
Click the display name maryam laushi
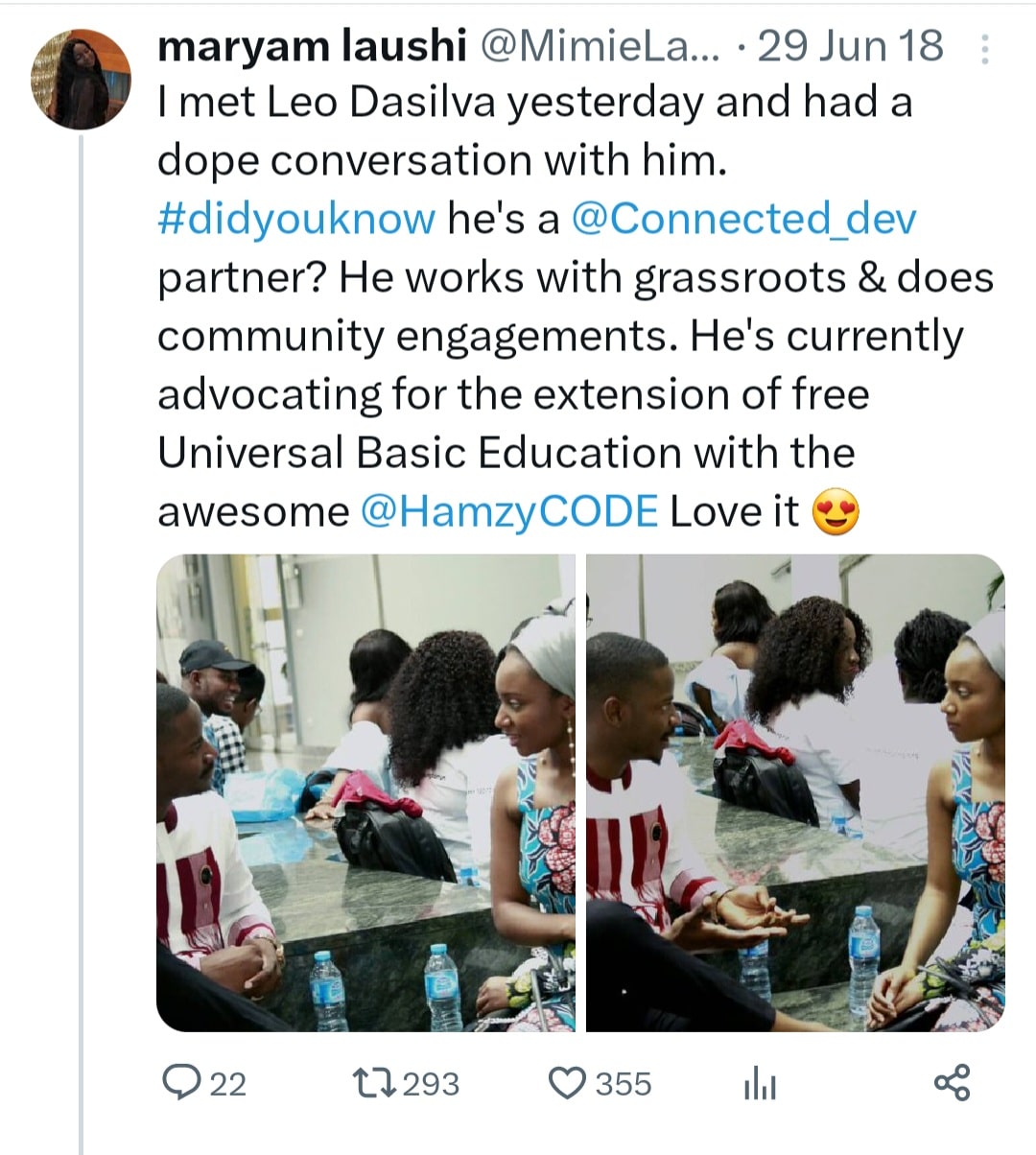[x=310, y=46]
